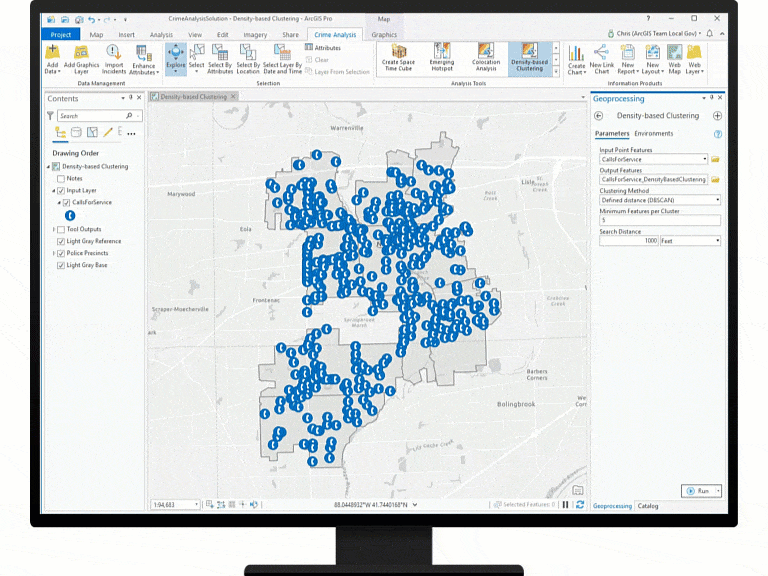This screenshot has width=768, height=576.
Task: Check the Tool Outputs group
Action: coord(61,229)
